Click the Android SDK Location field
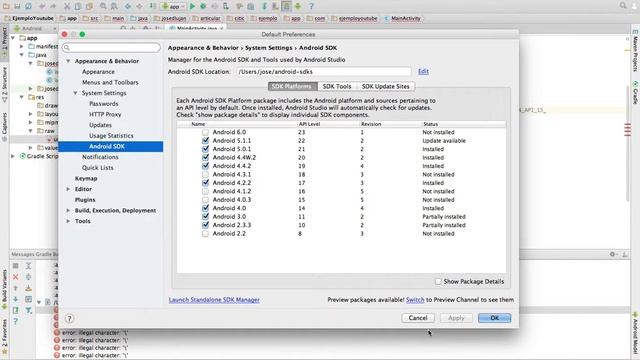 [x=323, y=71]
